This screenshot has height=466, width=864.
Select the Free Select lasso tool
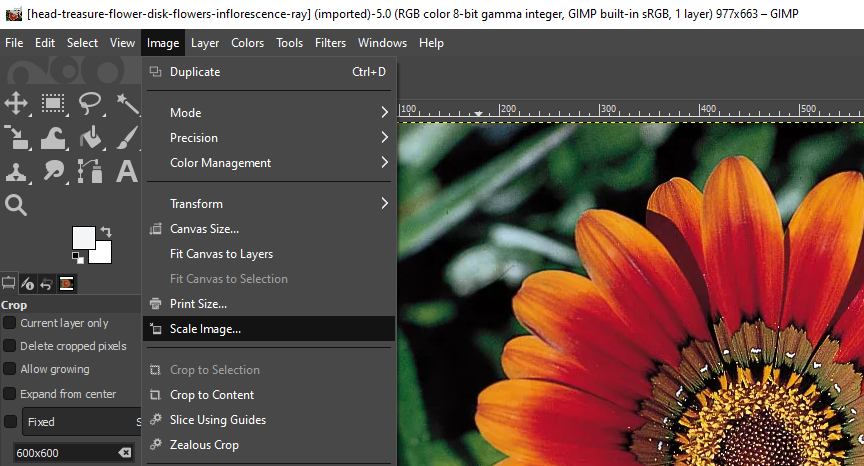click(x=90, y=103)
